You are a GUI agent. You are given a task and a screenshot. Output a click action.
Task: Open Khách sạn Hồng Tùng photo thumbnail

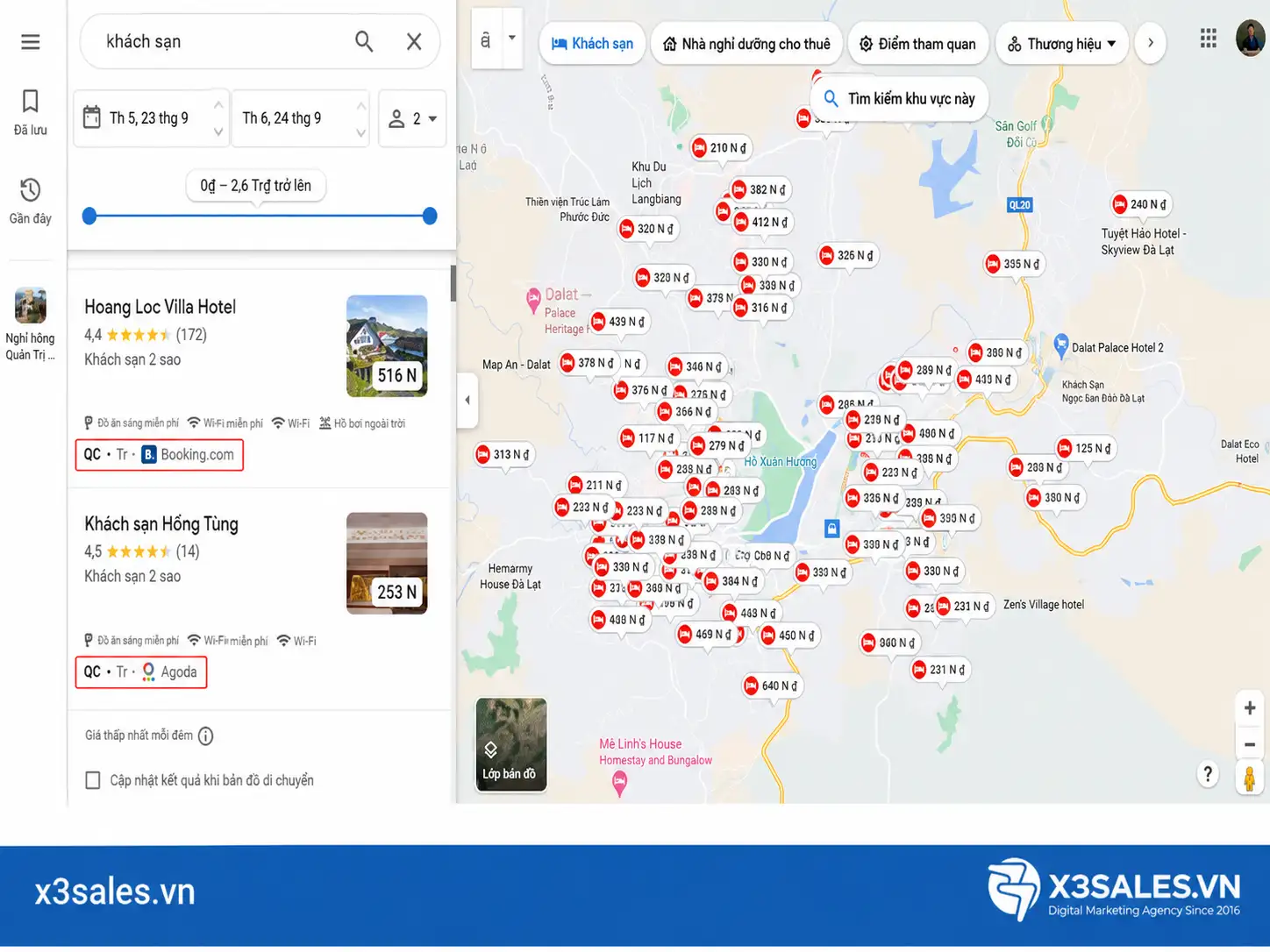tap(387, 563)
